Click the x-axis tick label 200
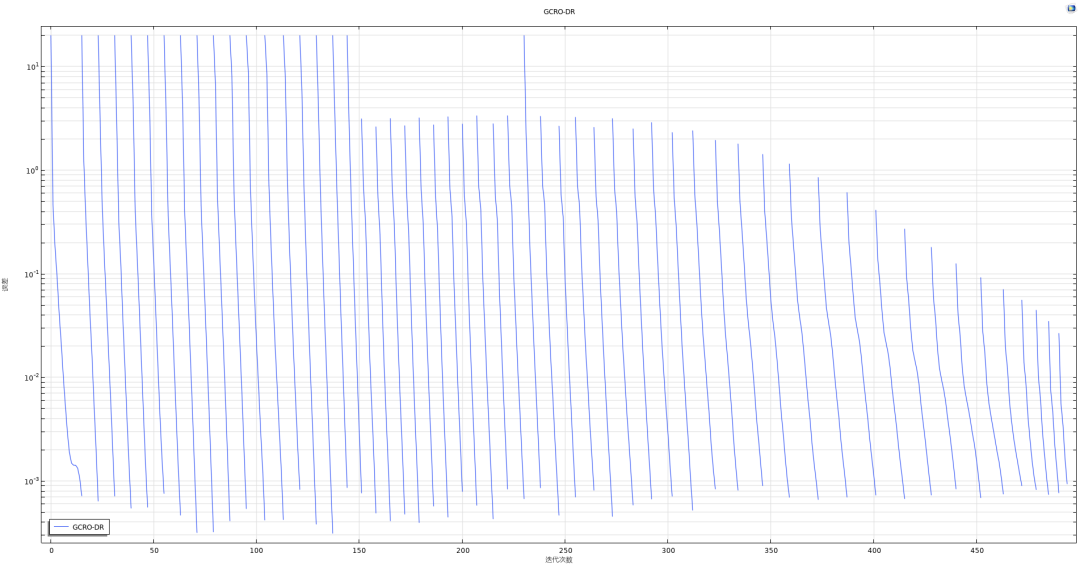 point(462,551)
